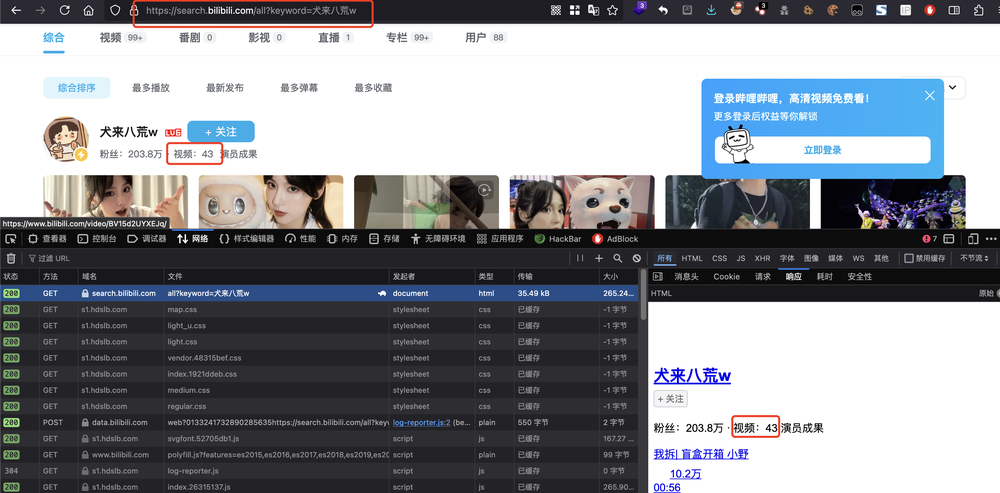
Task: Filter requests by JS type
Action: [x=740, y=258]
